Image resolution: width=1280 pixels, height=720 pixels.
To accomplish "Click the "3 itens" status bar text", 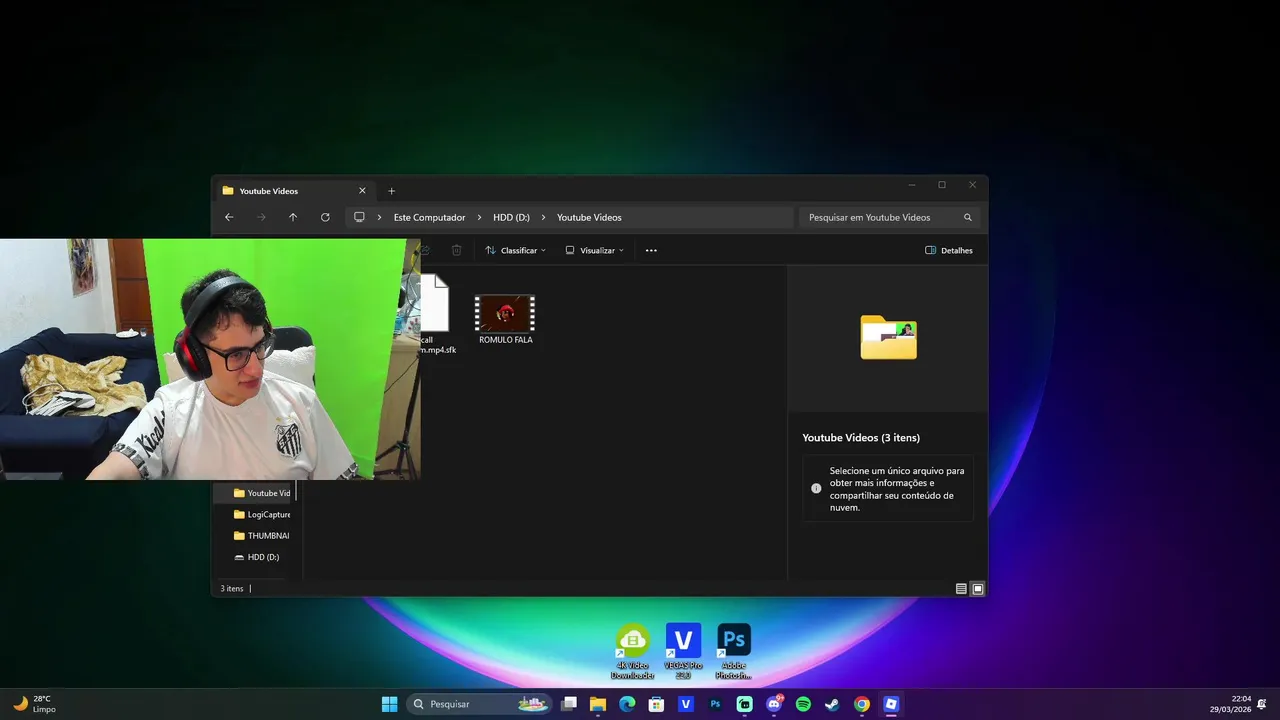I will (232, 589).
